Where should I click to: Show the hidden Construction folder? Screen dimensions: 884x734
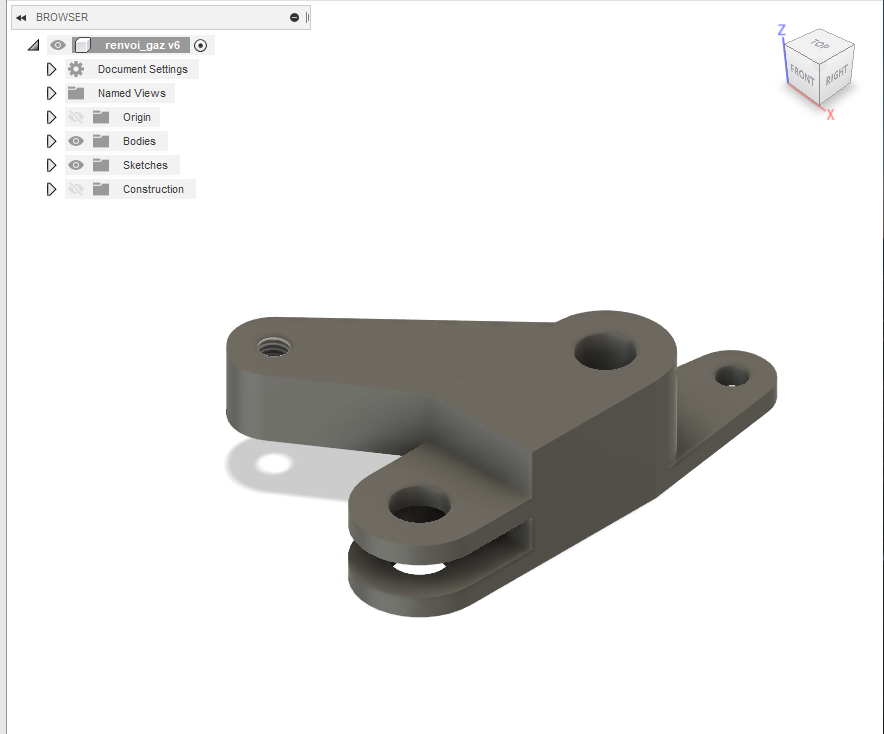click(76, 189)
